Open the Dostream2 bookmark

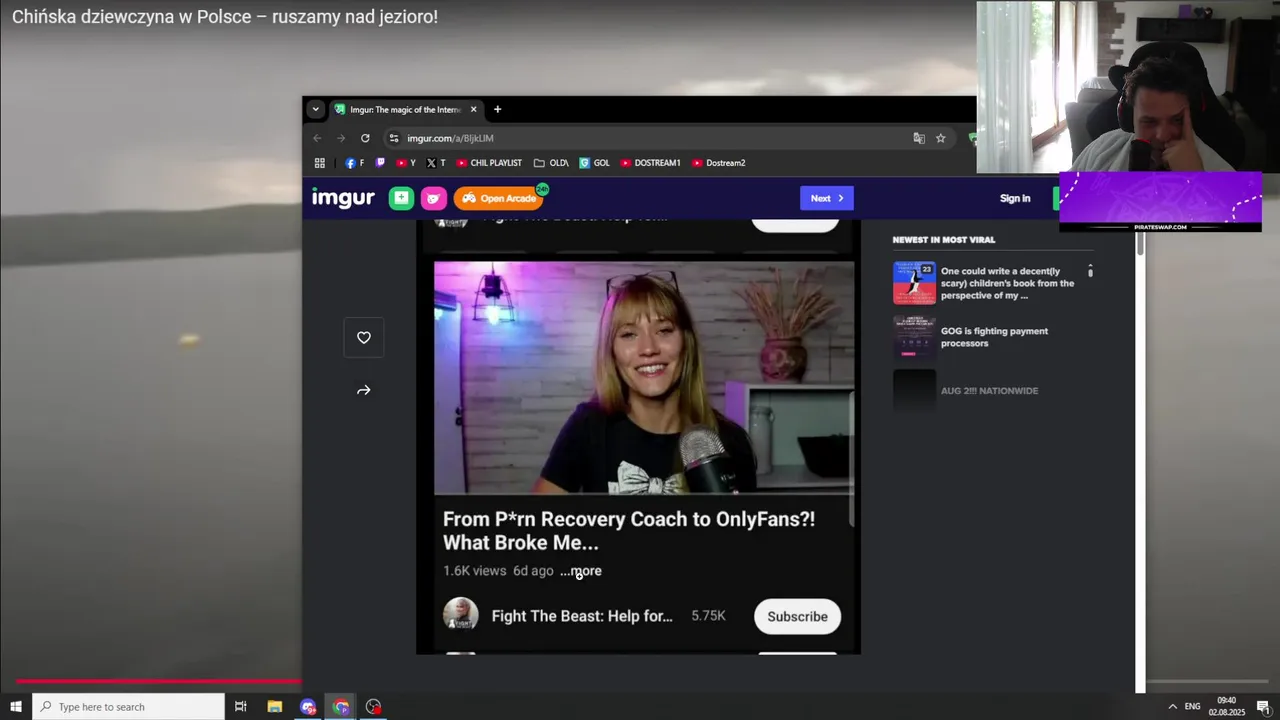pyautogui.click(x=719, y=163)
